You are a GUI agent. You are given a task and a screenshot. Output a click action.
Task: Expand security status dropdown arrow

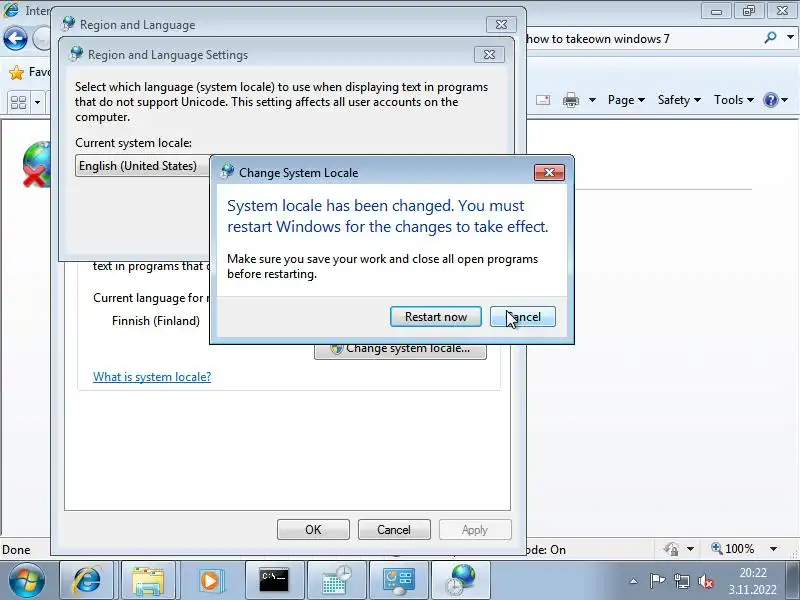click(x=690, y=549)
